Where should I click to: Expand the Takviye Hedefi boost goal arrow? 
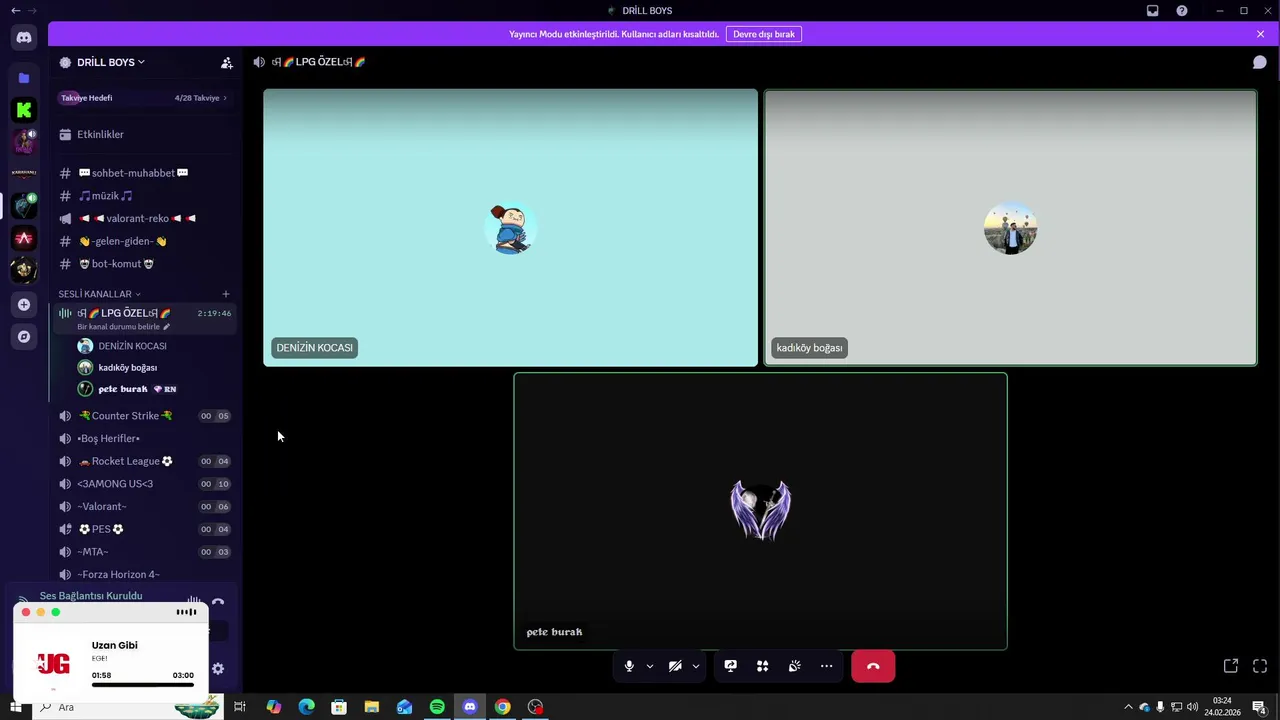(225, 98)
